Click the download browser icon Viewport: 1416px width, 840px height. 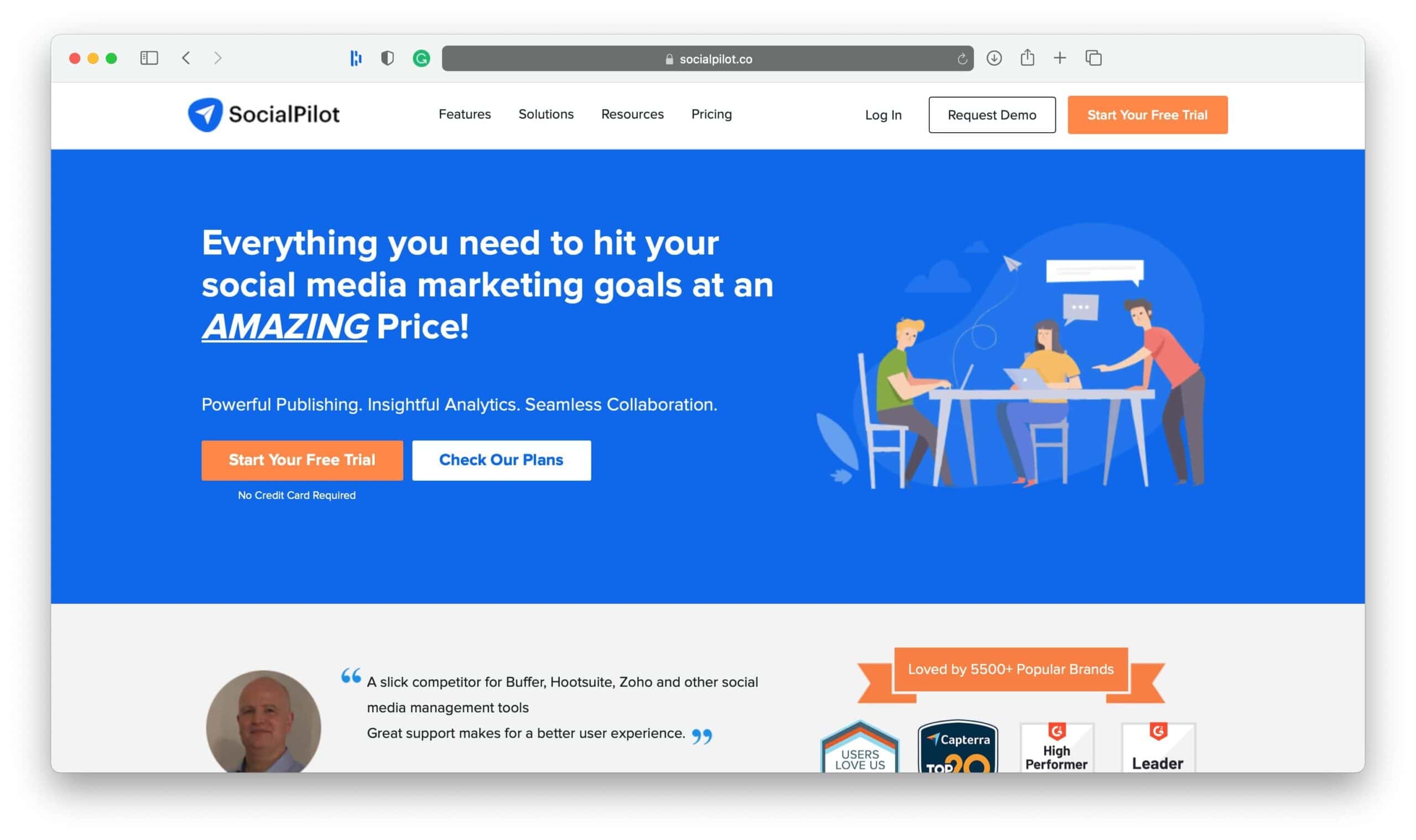[993, 57]
